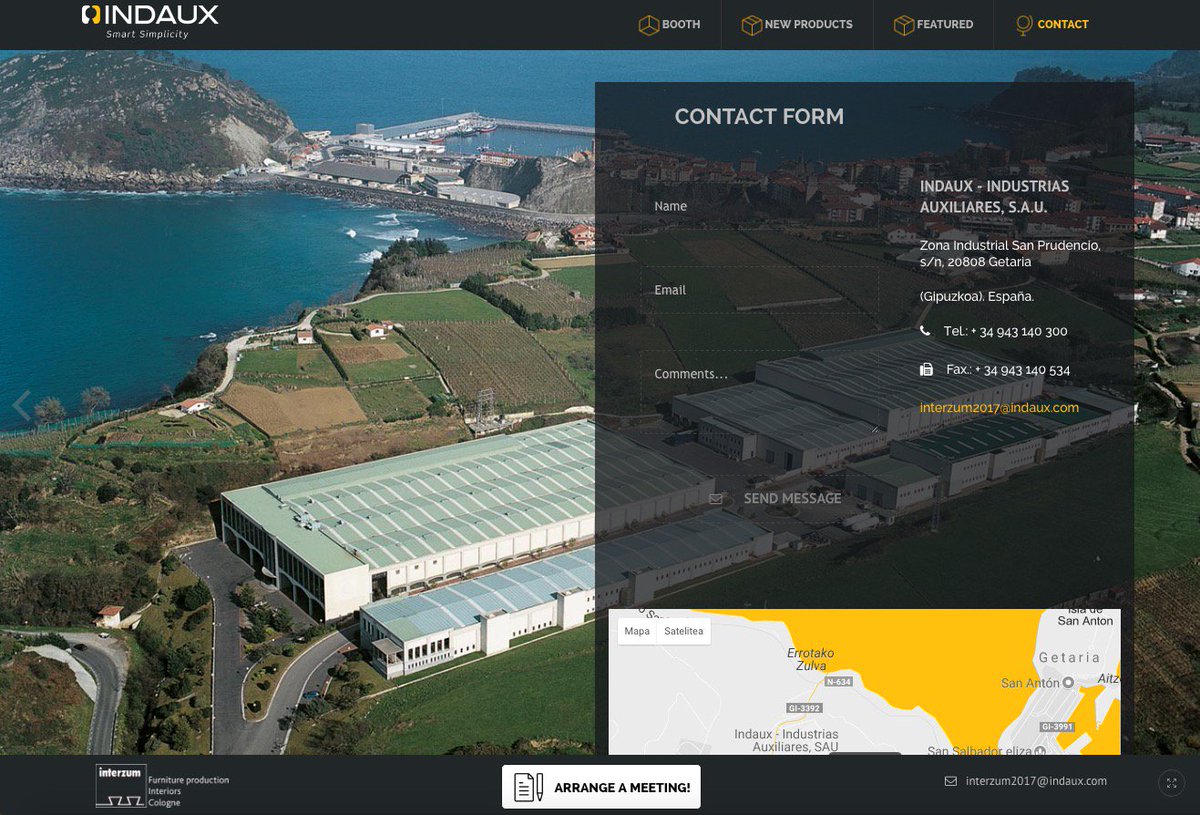Click the footer envelope icon

coord(950,782)
